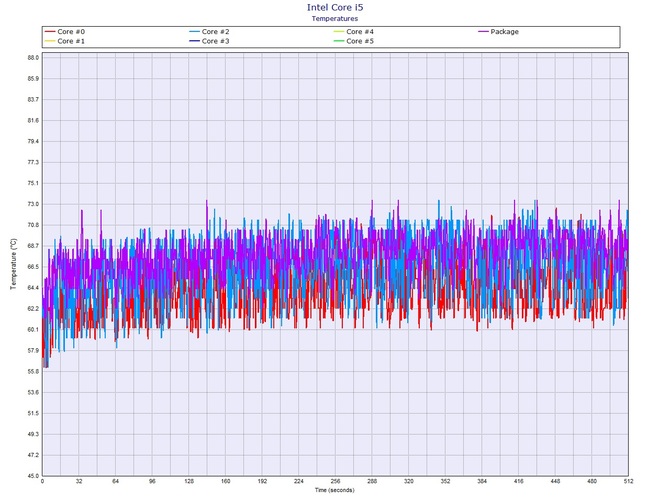Click the 128 x-axis tick label
Screen dimensions: 670x502
[x=189, y=481]
